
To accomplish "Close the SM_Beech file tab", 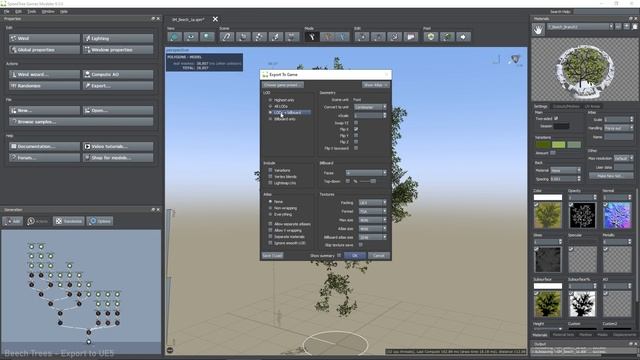I will point(215,19).
